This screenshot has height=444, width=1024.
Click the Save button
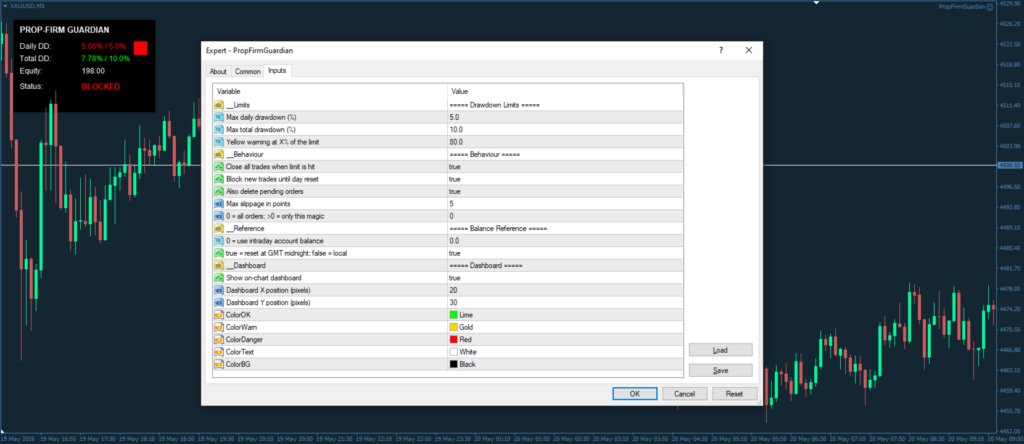pos(720,370)
